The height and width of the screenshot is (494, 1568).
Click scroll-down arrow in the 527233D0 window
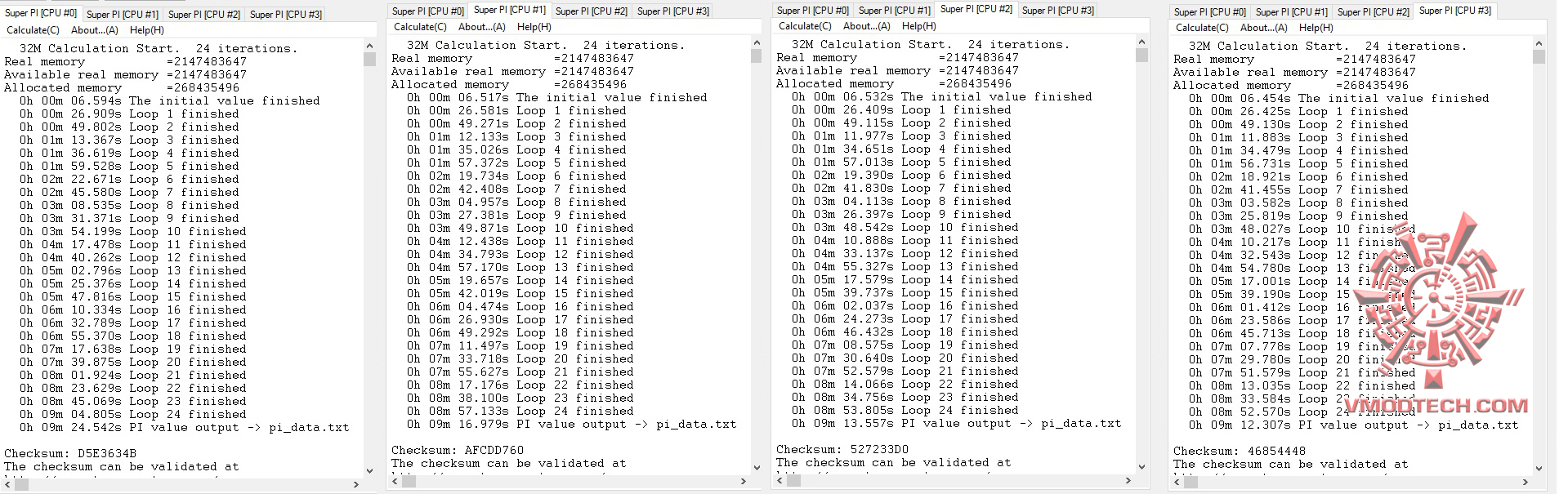[x=1141, y=466]
